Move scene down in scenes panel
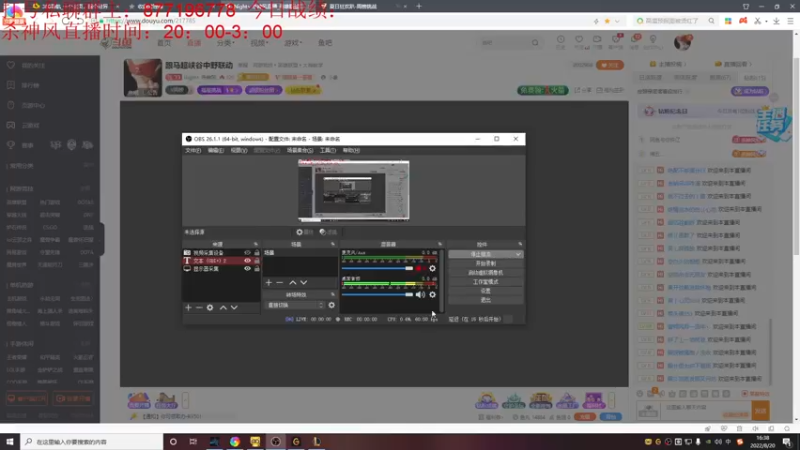800x450 pixels. (304, 282)
